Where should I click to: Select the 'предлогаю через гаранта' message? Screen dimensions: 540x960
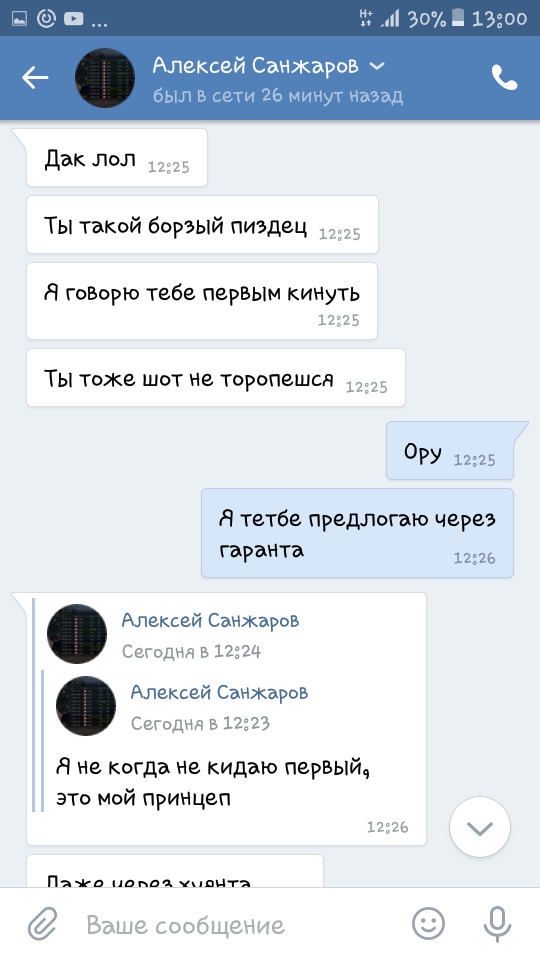358,533
